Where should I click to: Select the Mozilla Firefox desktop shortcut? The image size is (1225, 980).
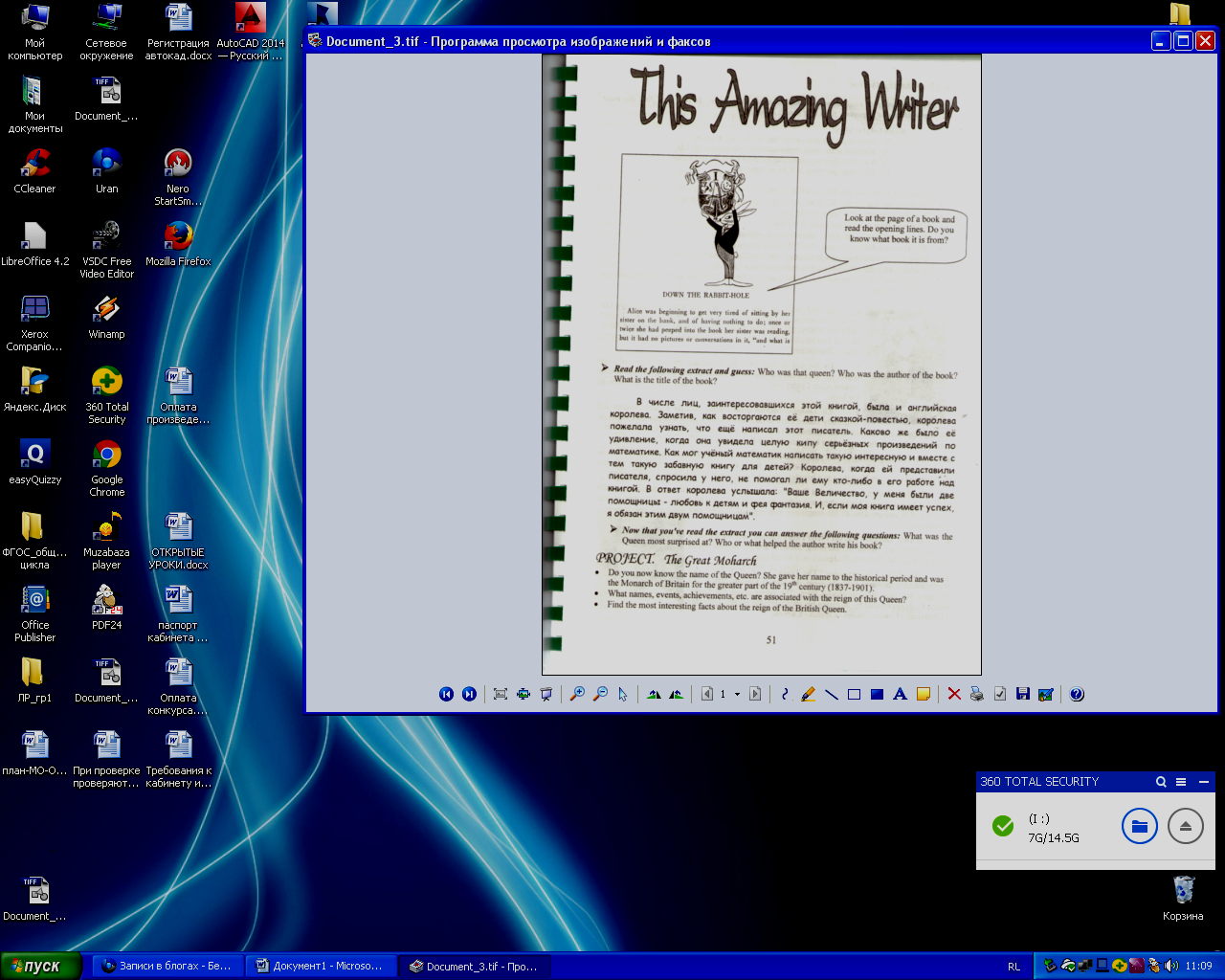(178, 244)
